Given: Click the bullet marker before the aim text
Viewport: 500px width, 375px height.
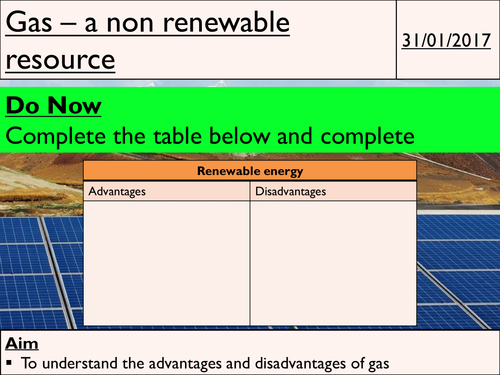Looking at the screenshot, I should click(x=9, y=363).
